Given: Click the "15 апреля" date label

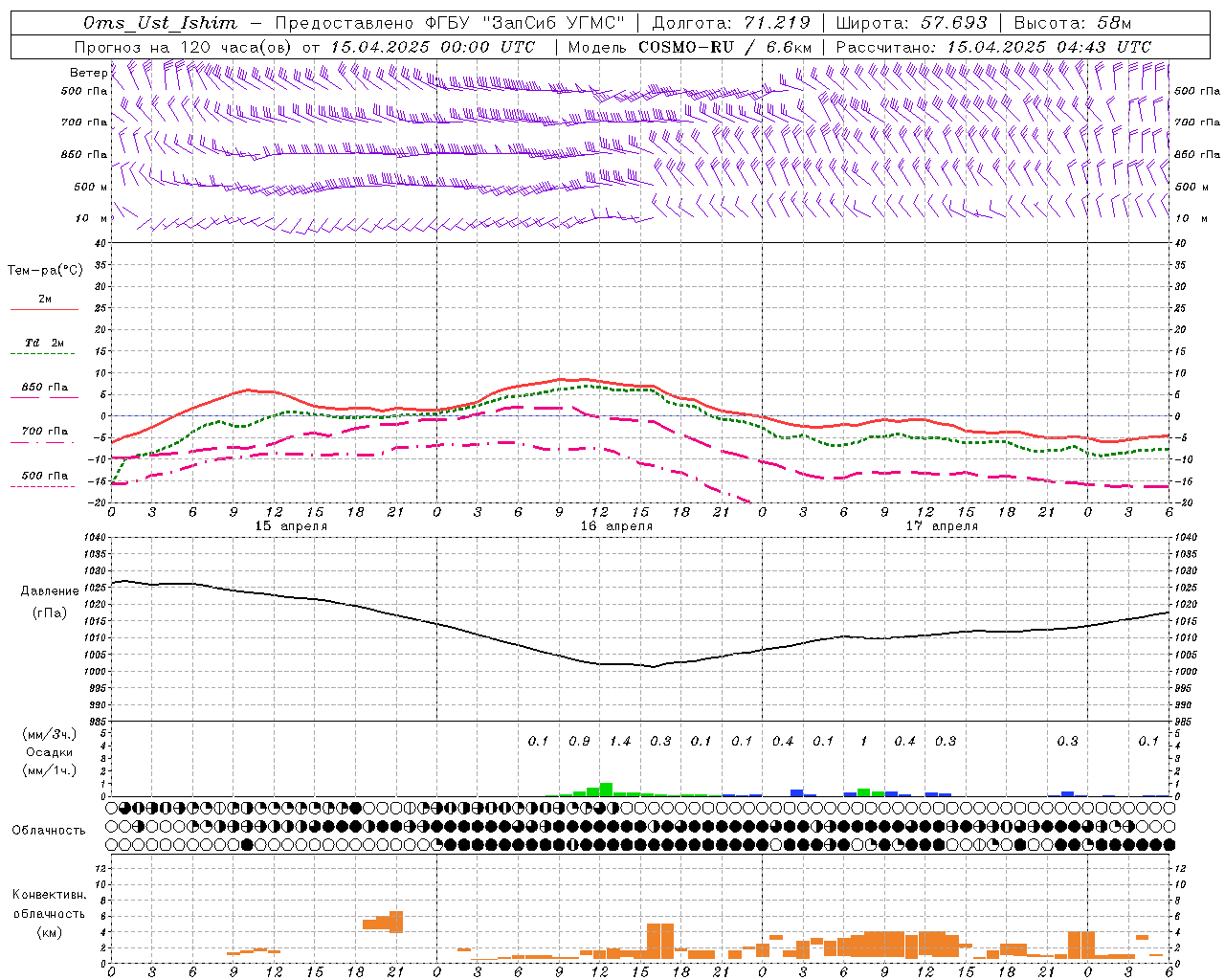Looking at the screenshot, I should tap(291, 526).
